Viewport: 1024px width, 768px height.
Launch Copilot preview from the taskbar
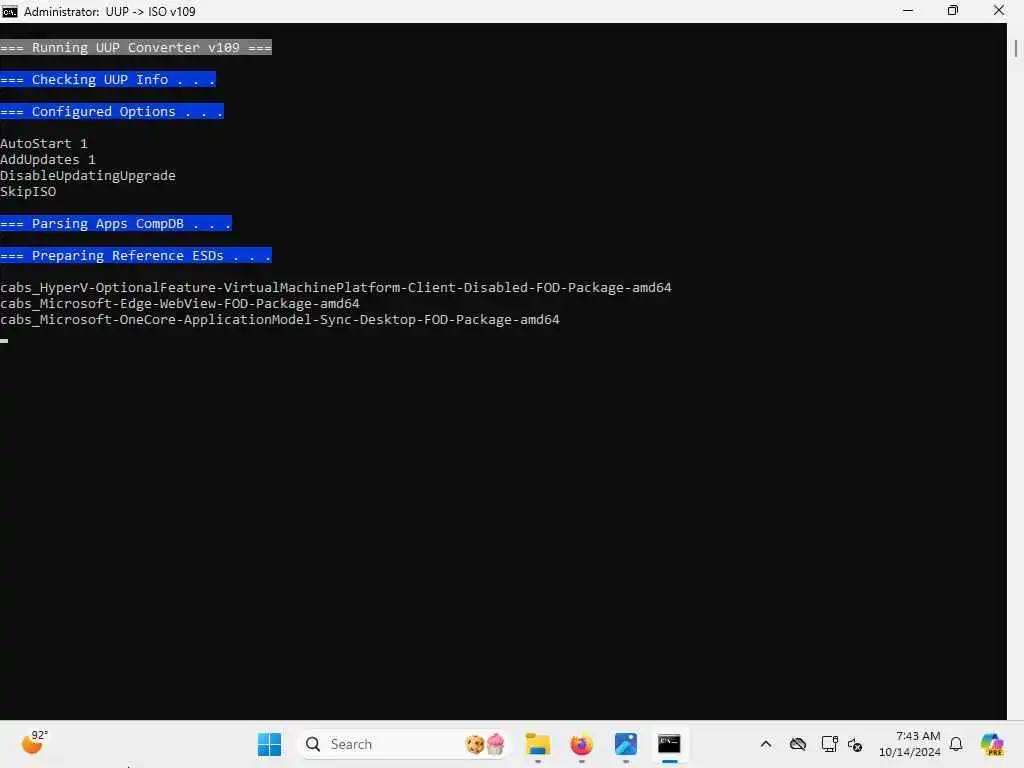992,744
